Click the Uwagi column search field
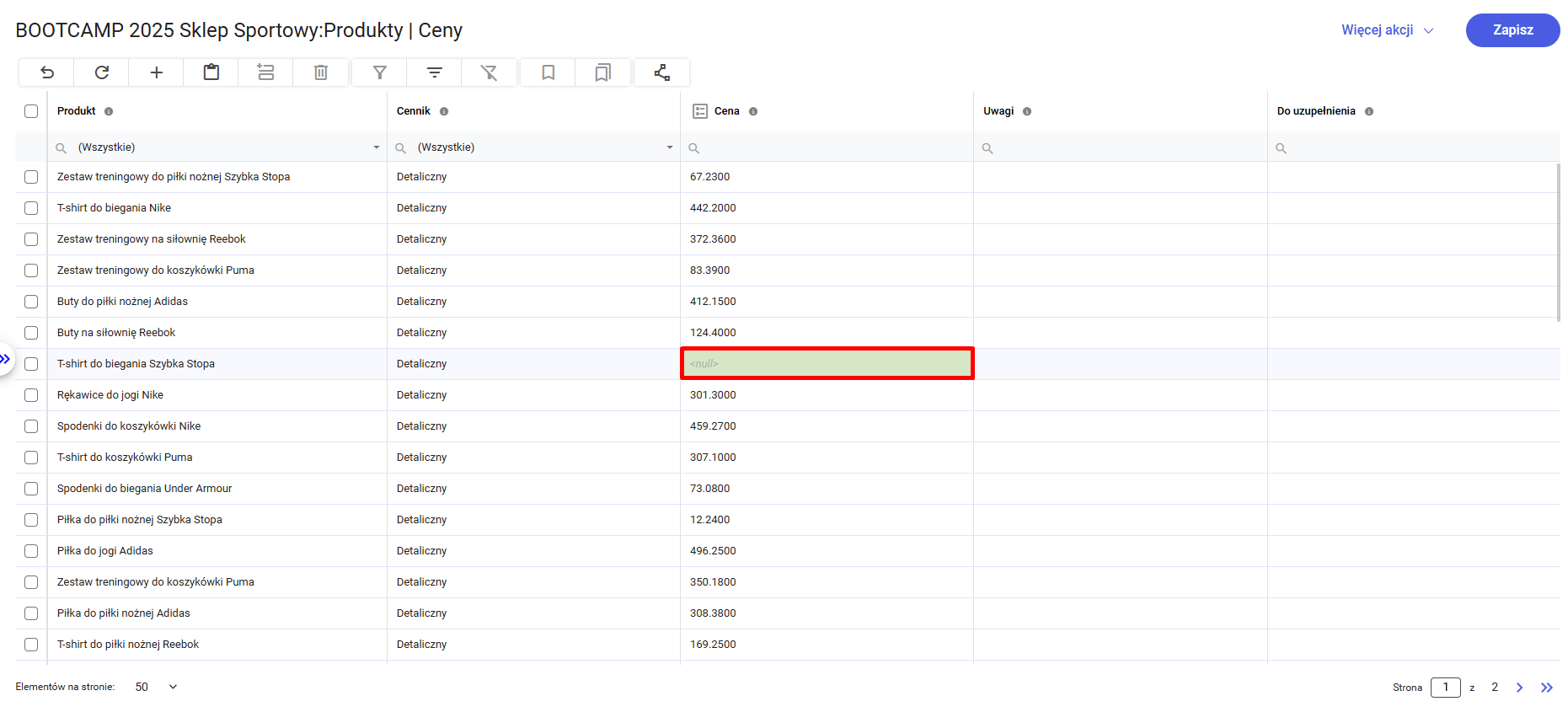The image size is (1568, 712). [1125, 148]
